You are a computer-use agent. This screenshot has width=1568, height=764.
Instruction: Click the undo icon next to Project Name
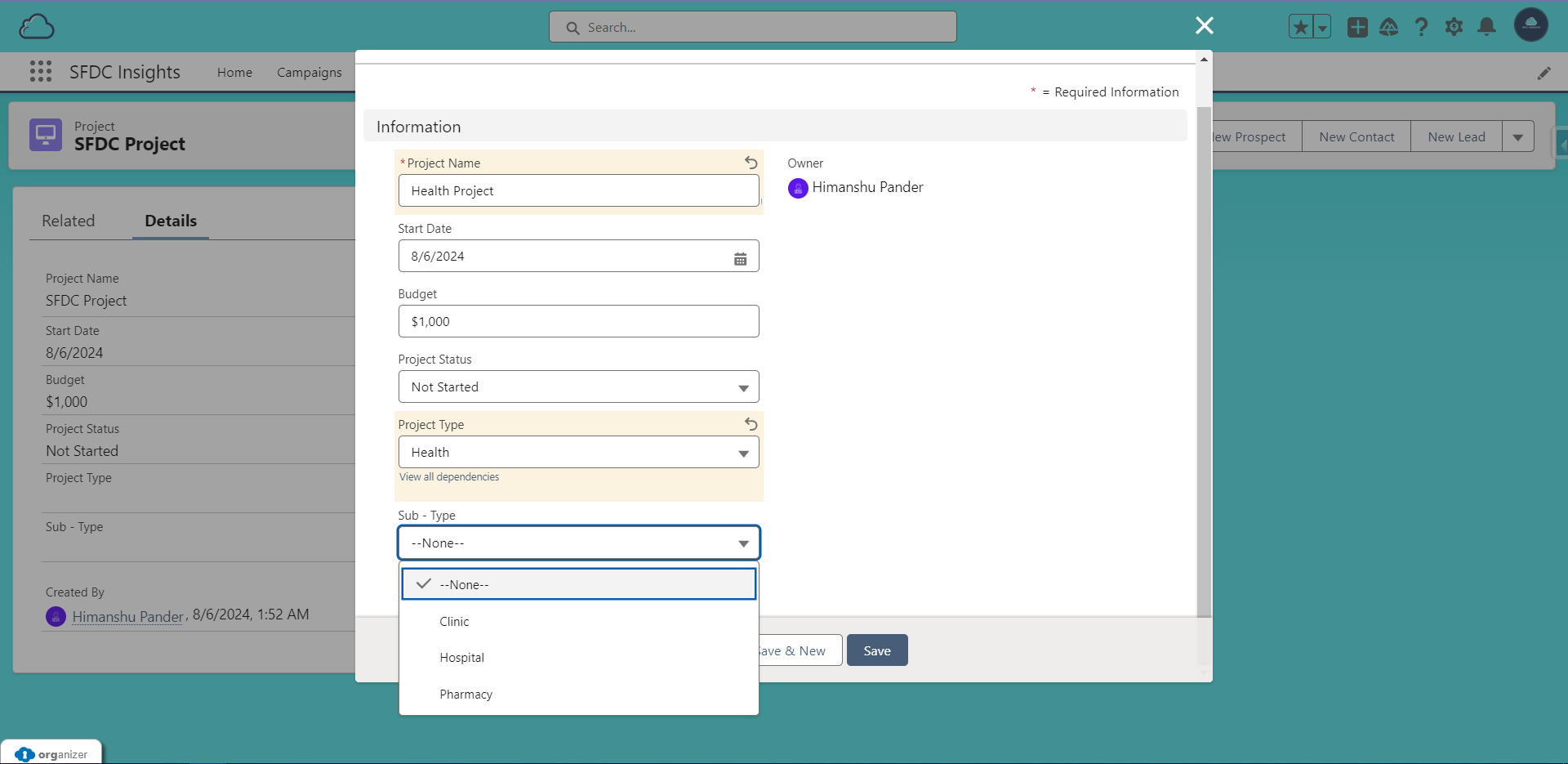click(x=751, y=163)
